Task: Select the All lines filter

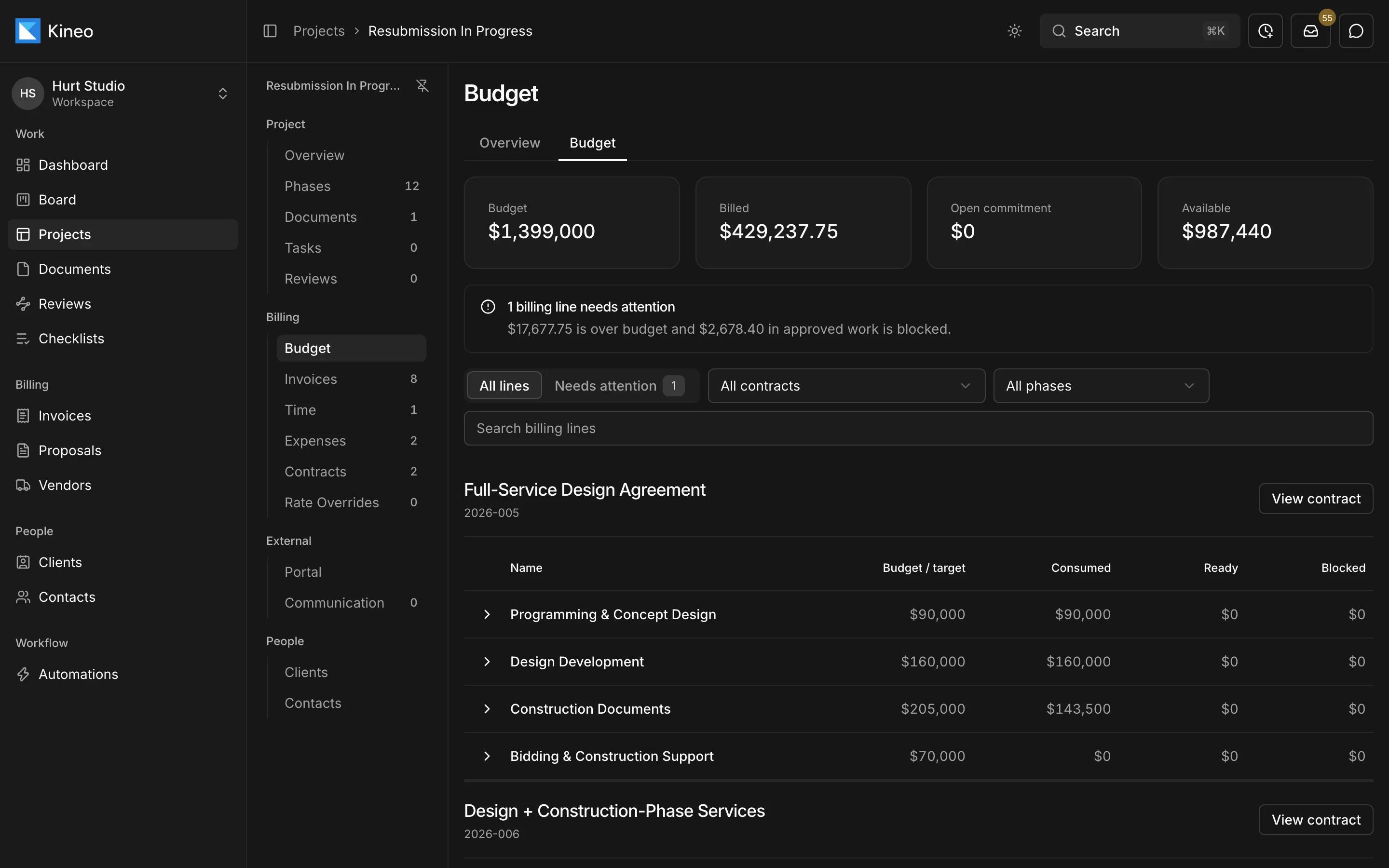Action: click(504, 386)
